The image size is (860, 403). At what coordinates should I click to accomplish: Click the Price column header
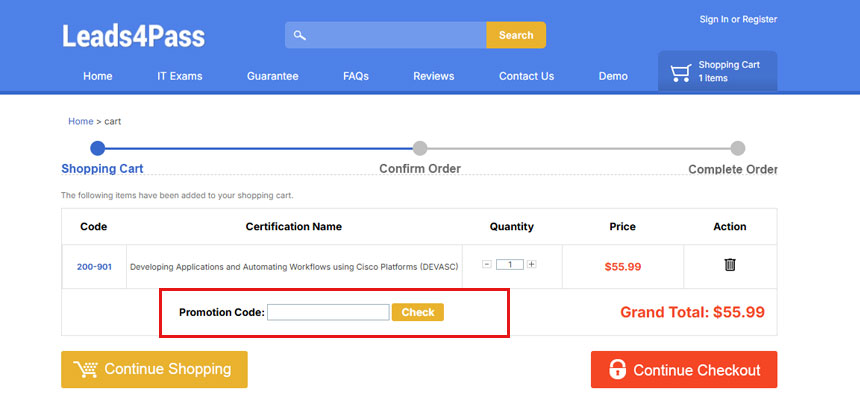click(x=623, y=226)
